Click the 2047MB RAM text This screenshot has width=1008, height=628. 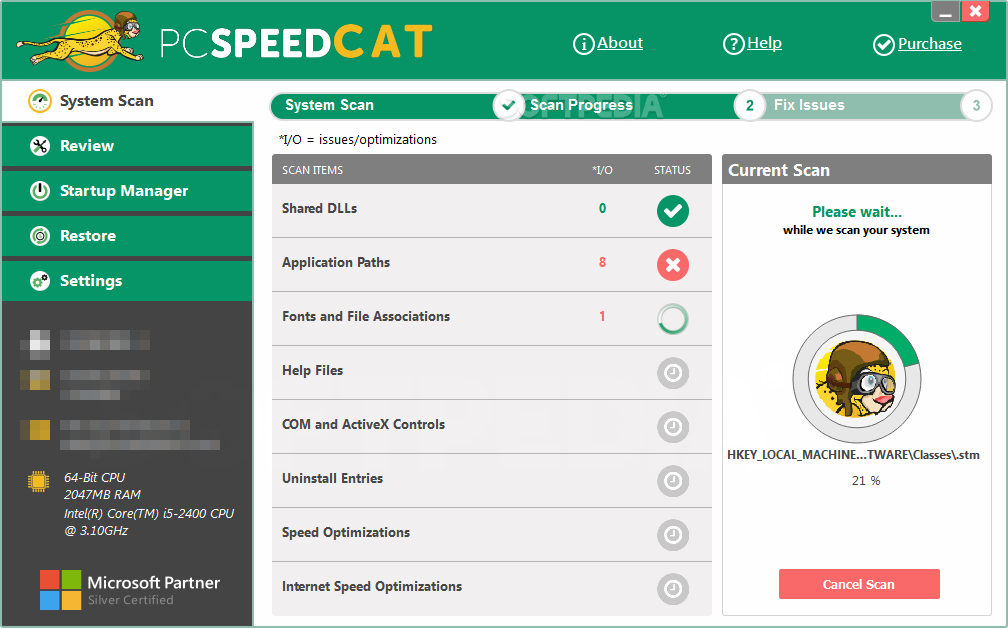(x=102, y=495)
